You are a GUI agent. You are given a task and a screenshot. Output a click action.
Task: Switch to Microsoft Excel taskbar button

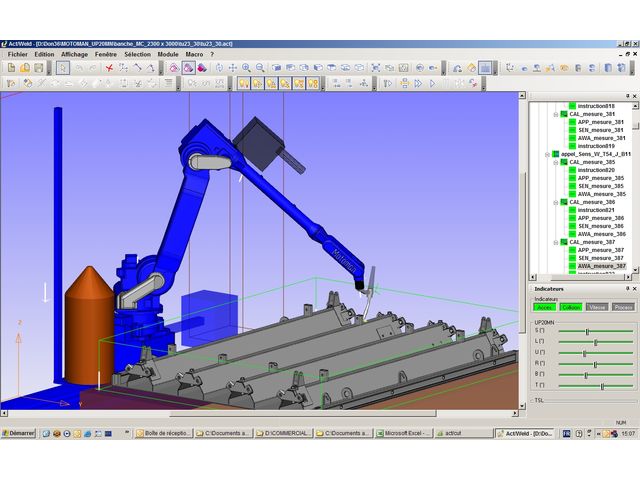pos(405,433)
